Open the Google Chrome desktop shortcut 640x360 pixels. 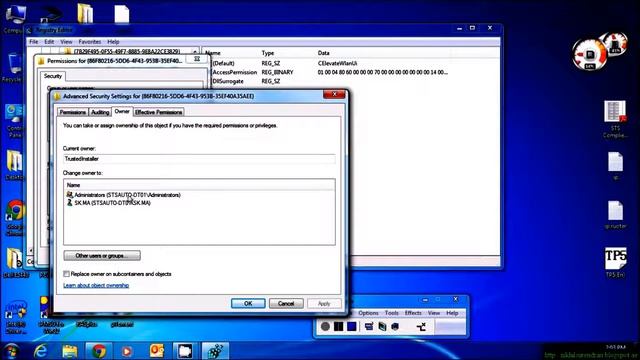coord(16,218)
